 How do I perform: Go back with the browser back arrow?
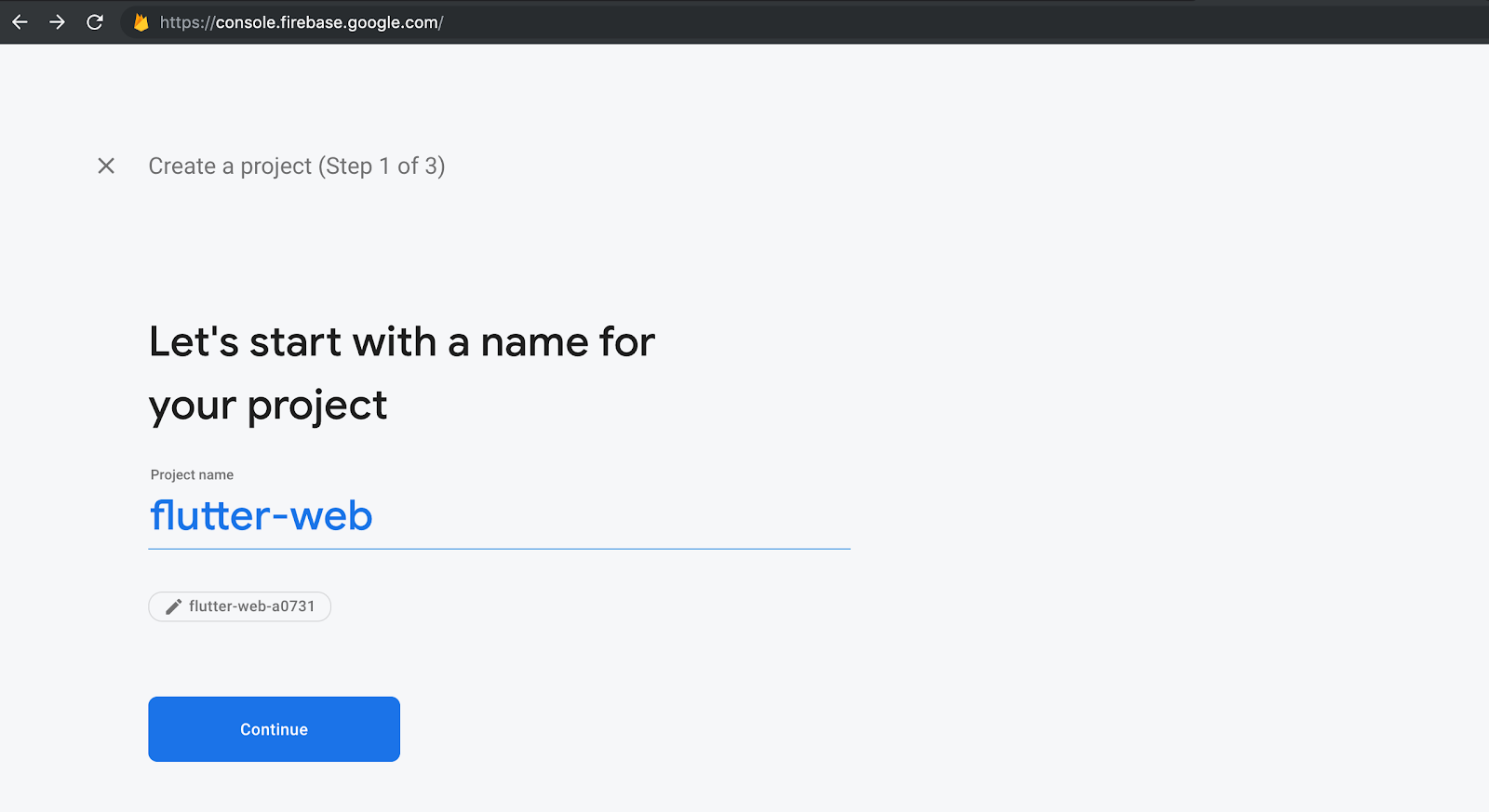[x=20, y=22]
